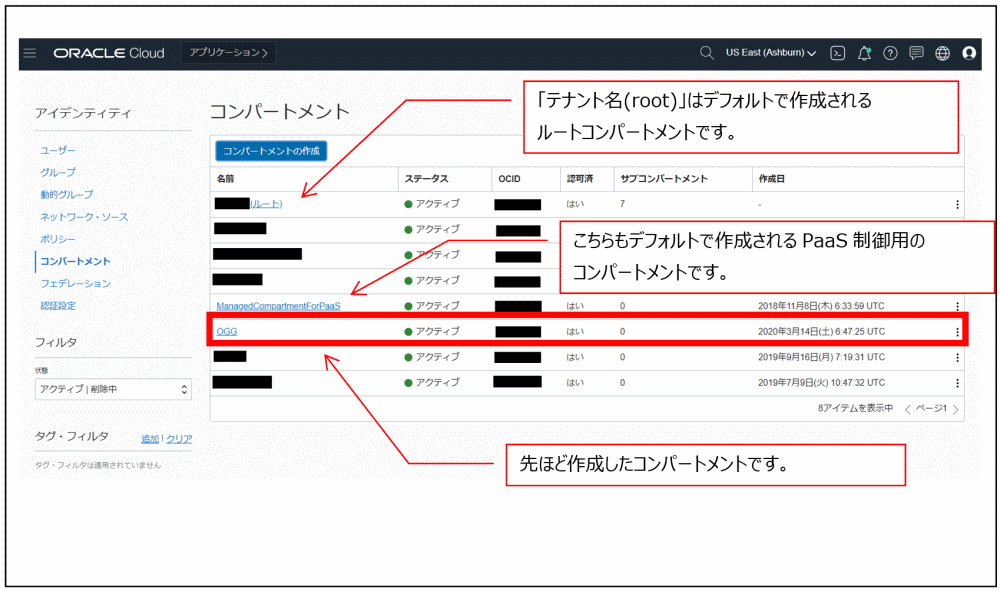
Task: Click the クリア tag filter link
Action: 179,439
